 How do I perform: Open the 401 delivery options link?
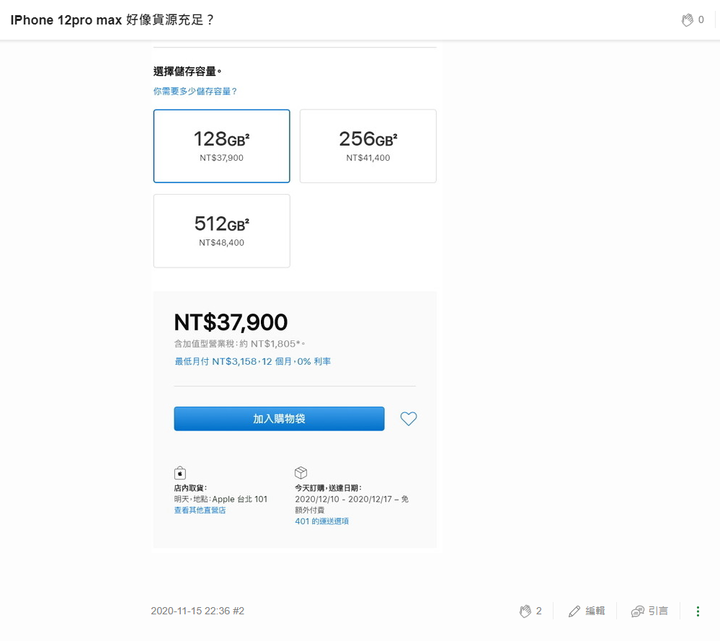[321, 521]
